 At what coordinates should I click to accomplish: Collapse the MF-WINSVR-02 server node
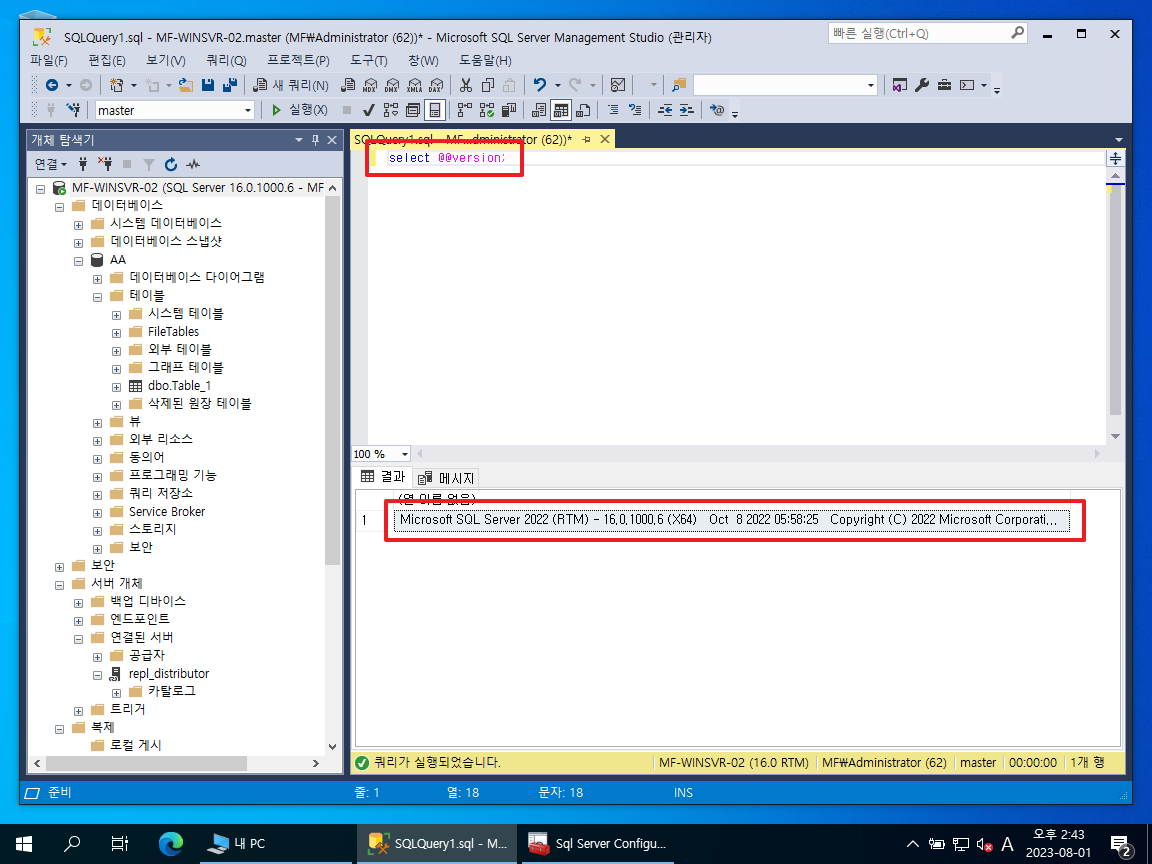[x=40, y=189]
